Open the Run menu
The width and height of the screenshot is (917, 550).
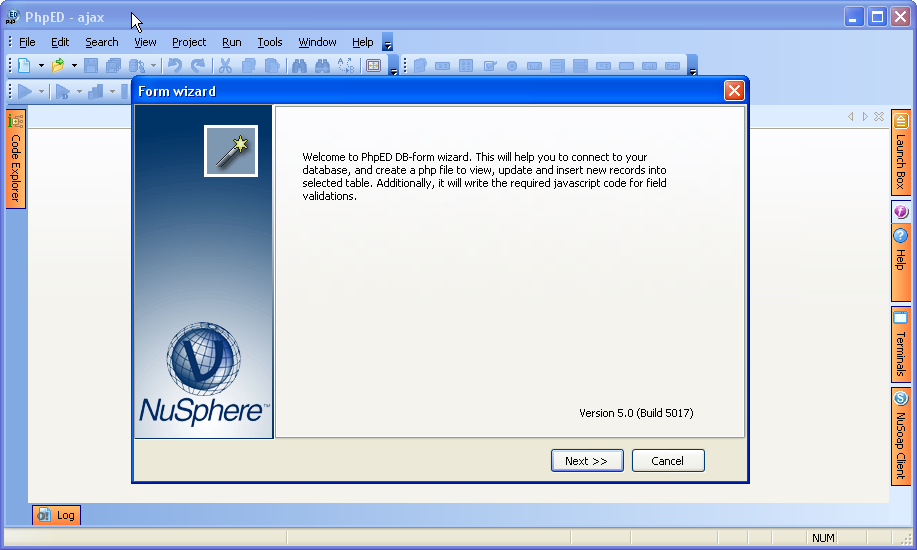[x=232, y=42]
